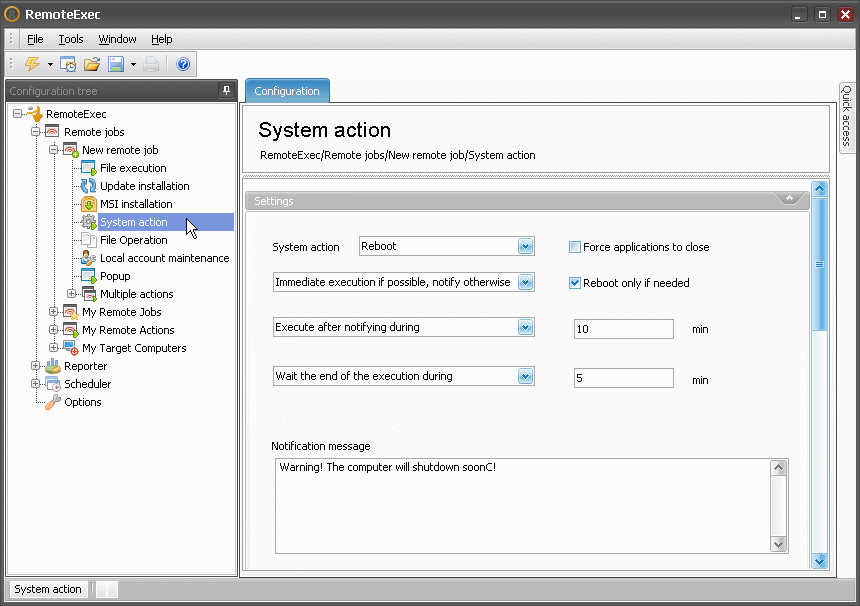The height and width of the screenshot is (606, 860).
Task: Open the Tools menu
Action: (x=71, y=39)
